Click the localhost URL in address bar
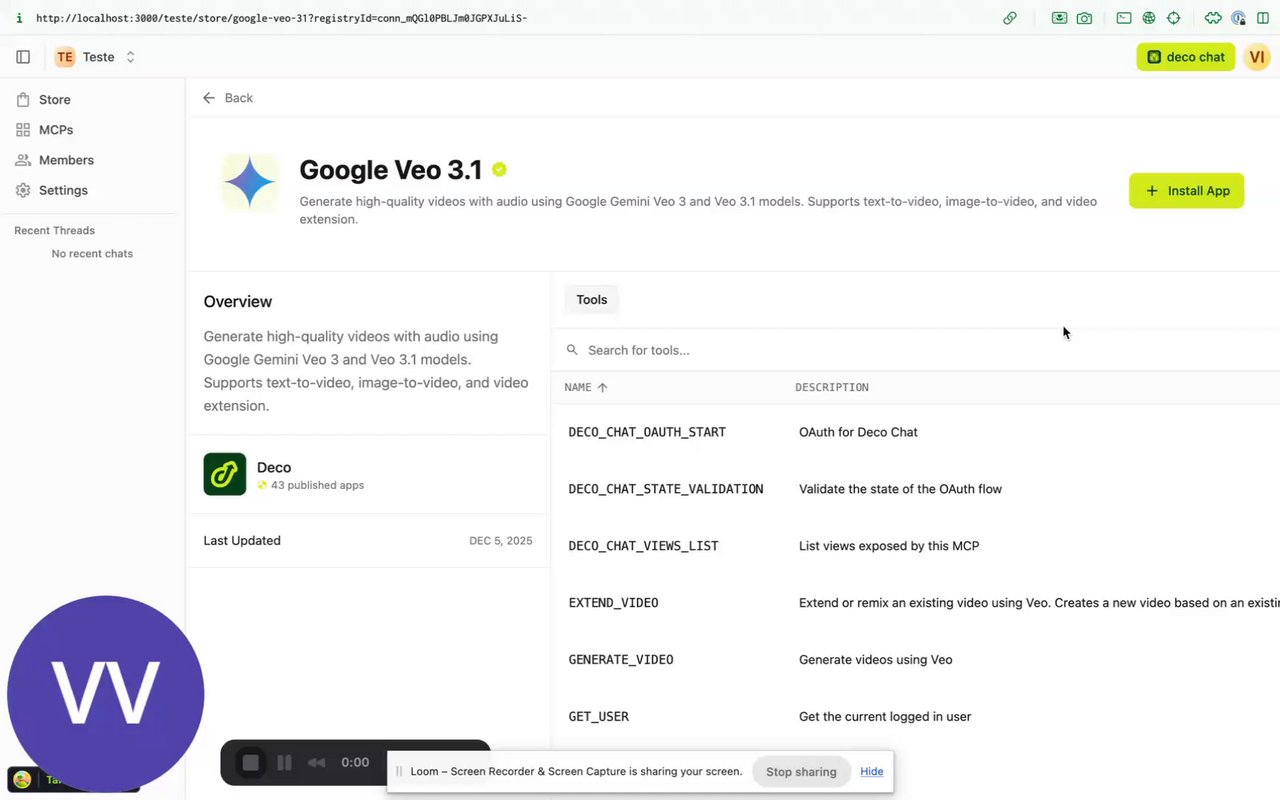1280x800 pixels. [281, 18]
